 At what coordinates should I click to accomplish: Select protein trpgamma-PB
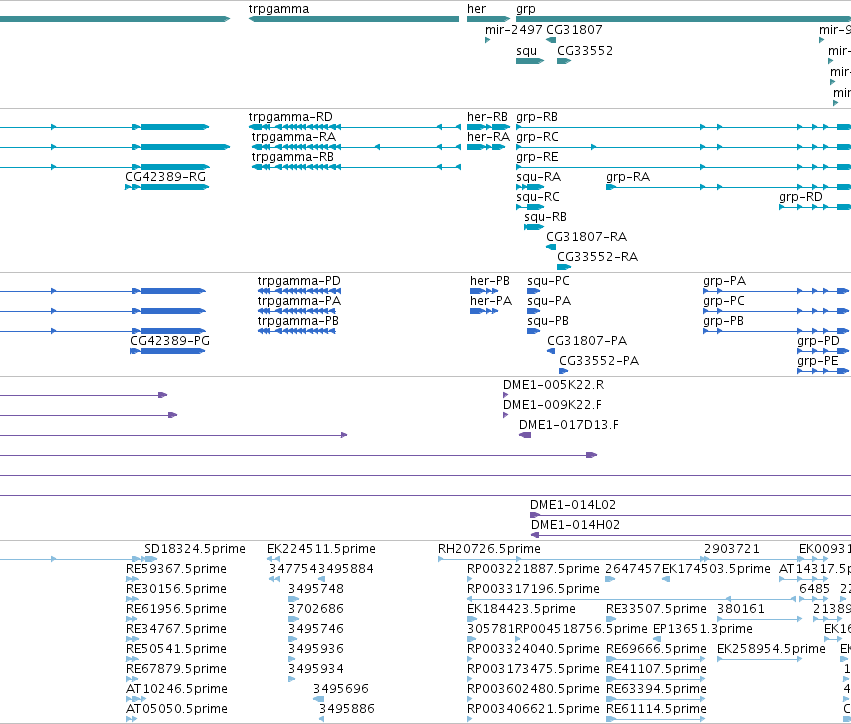298,322
